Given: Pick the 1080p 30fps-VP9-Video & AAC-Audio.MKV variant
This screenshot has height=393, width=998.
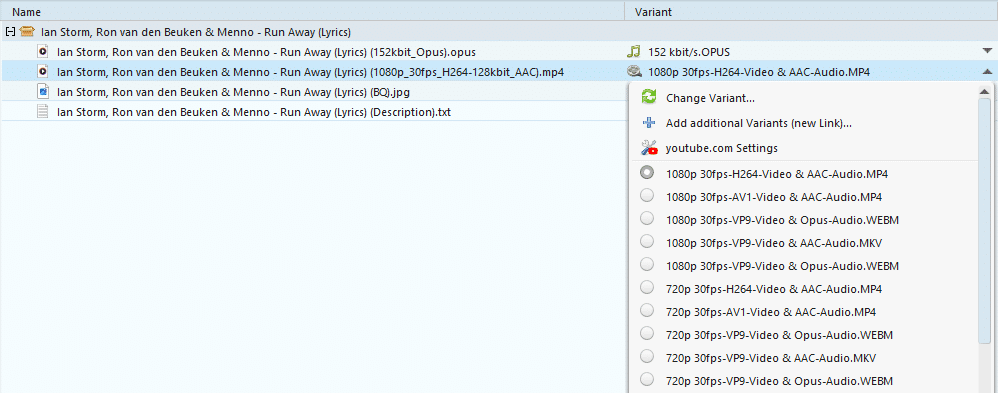Looking at the screenshot, I should [773, 243].
